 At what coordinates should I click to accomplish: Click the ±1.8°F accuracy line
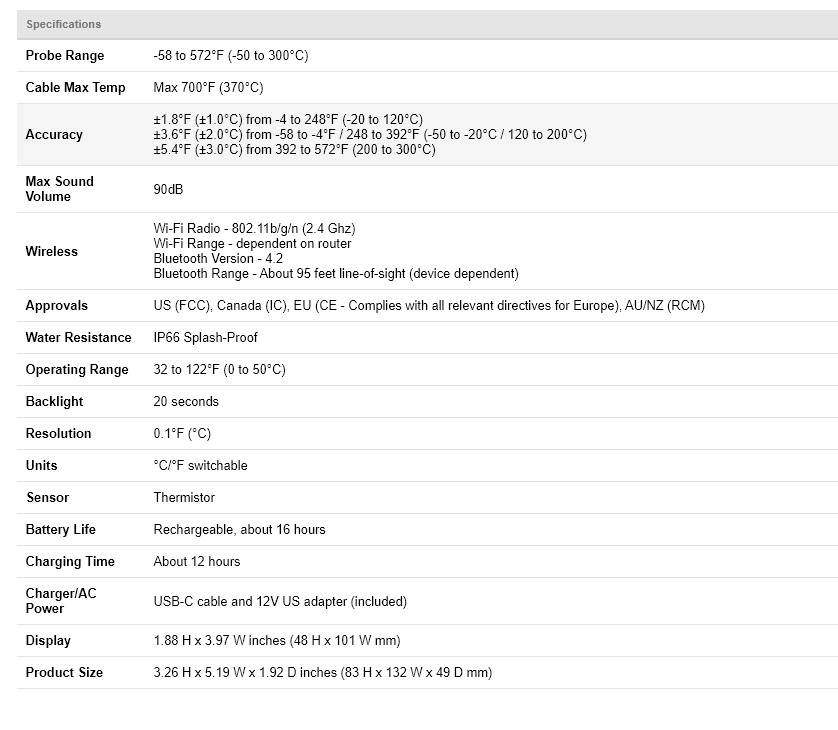click(x=288, y=120)
